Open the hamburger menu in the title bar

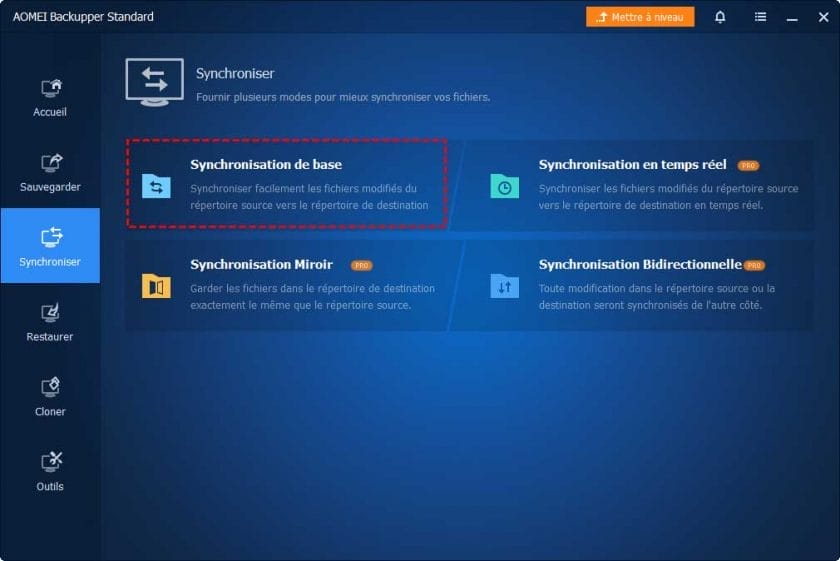[x=760, y=17]
